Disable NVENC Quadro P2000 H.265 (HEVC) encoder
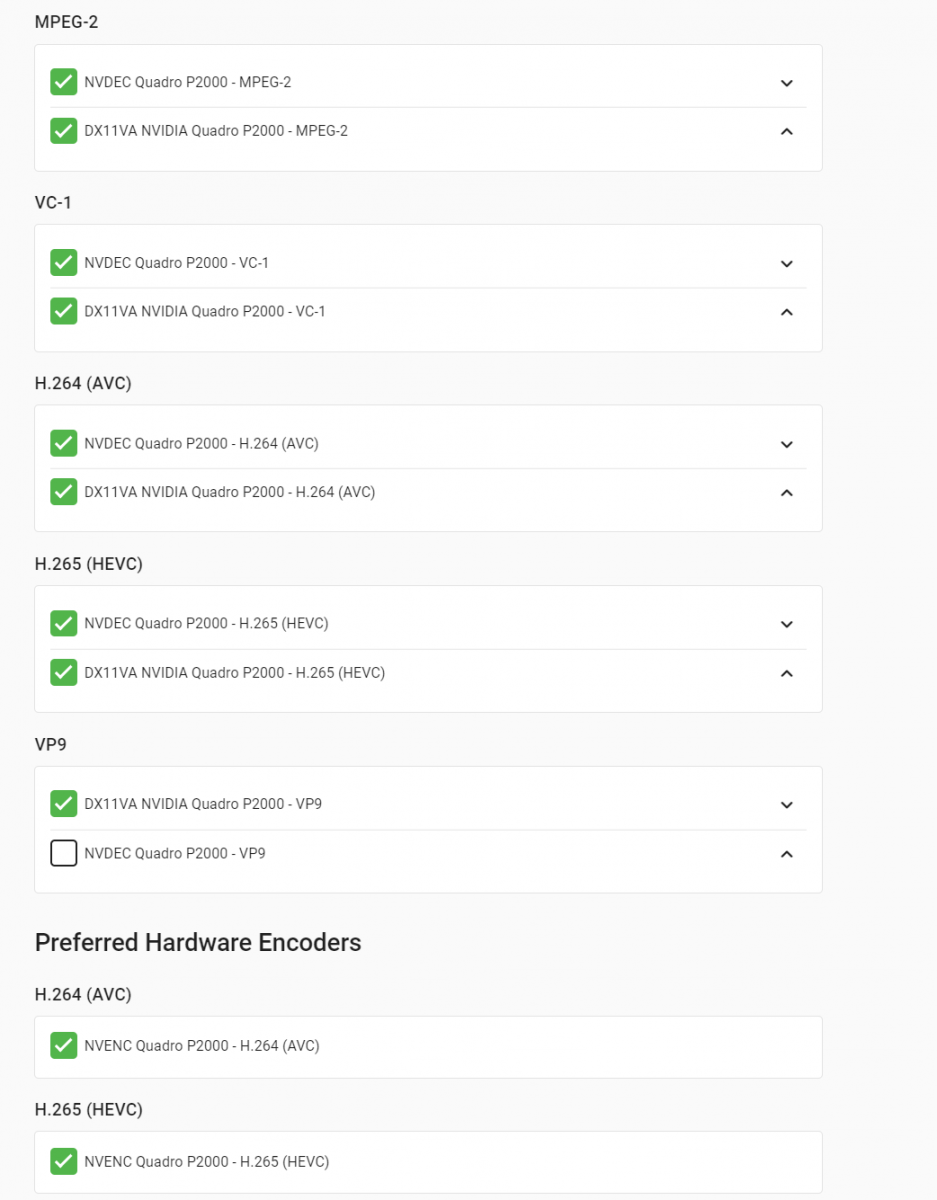Viewport: 937px width, 1200px height. pyautogui.click(x=64, y=1162)
